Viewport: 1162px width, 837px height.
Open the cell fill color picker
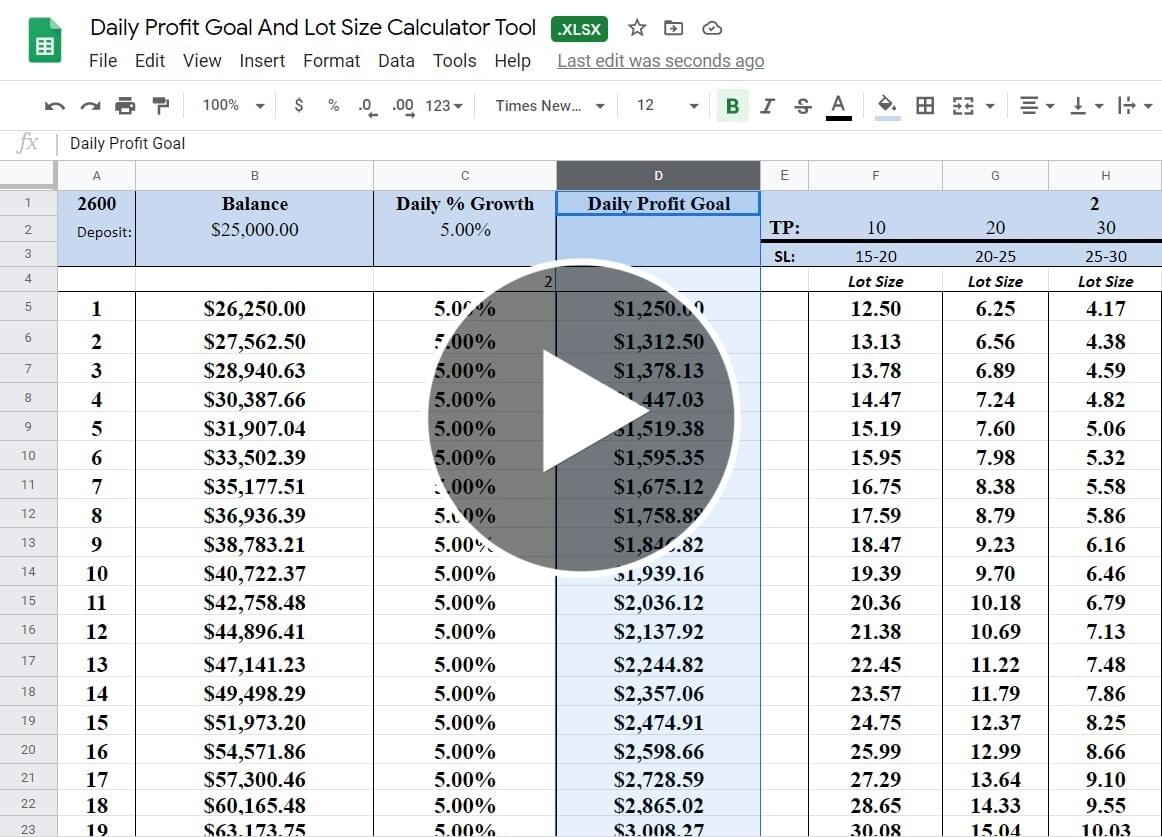pyautogui.click(x=887, y=106)
